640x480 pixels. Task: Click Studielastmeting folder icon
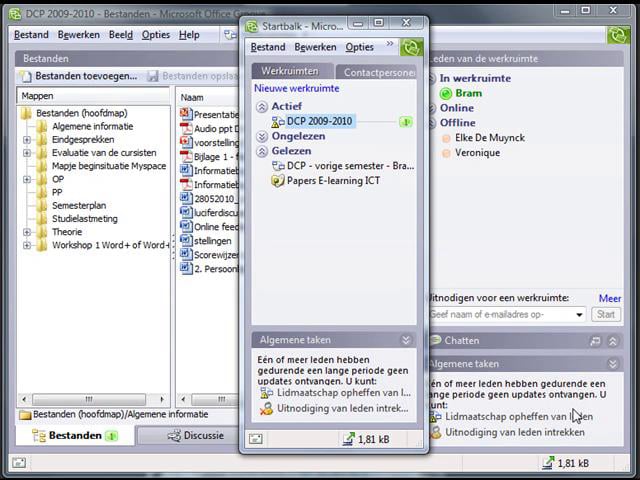42,219
